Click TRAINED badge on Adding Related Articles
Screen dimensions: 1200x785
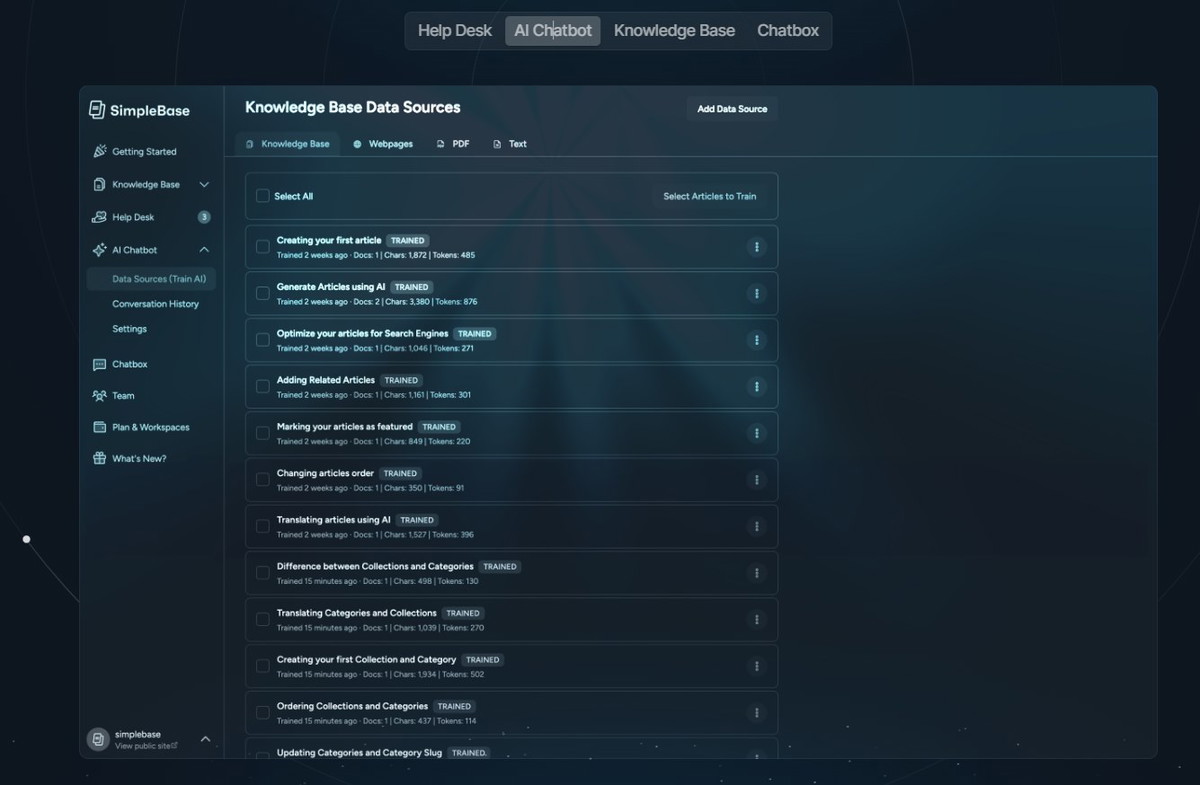(401, 380)
